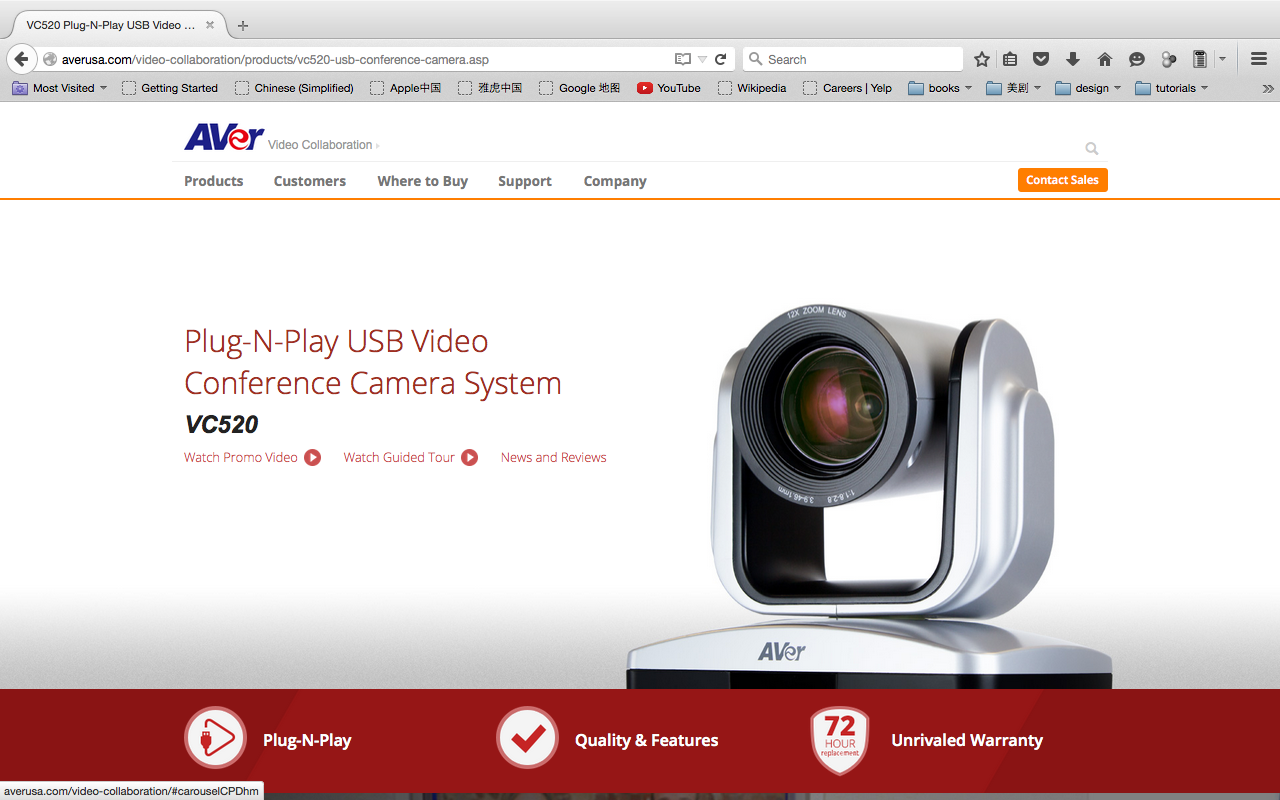Open a new browser tab

[243, 25]
